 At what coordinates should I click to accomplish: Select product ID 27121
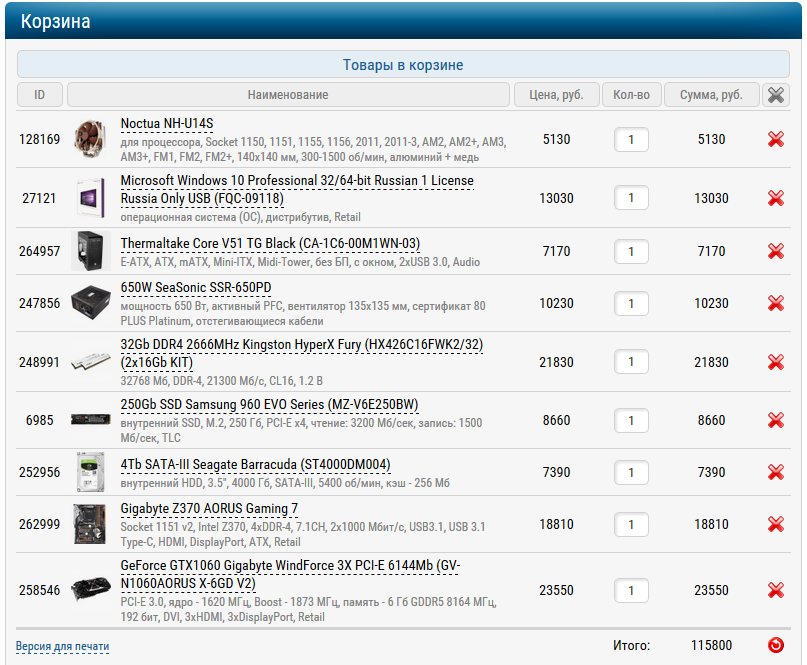point(39,198)
